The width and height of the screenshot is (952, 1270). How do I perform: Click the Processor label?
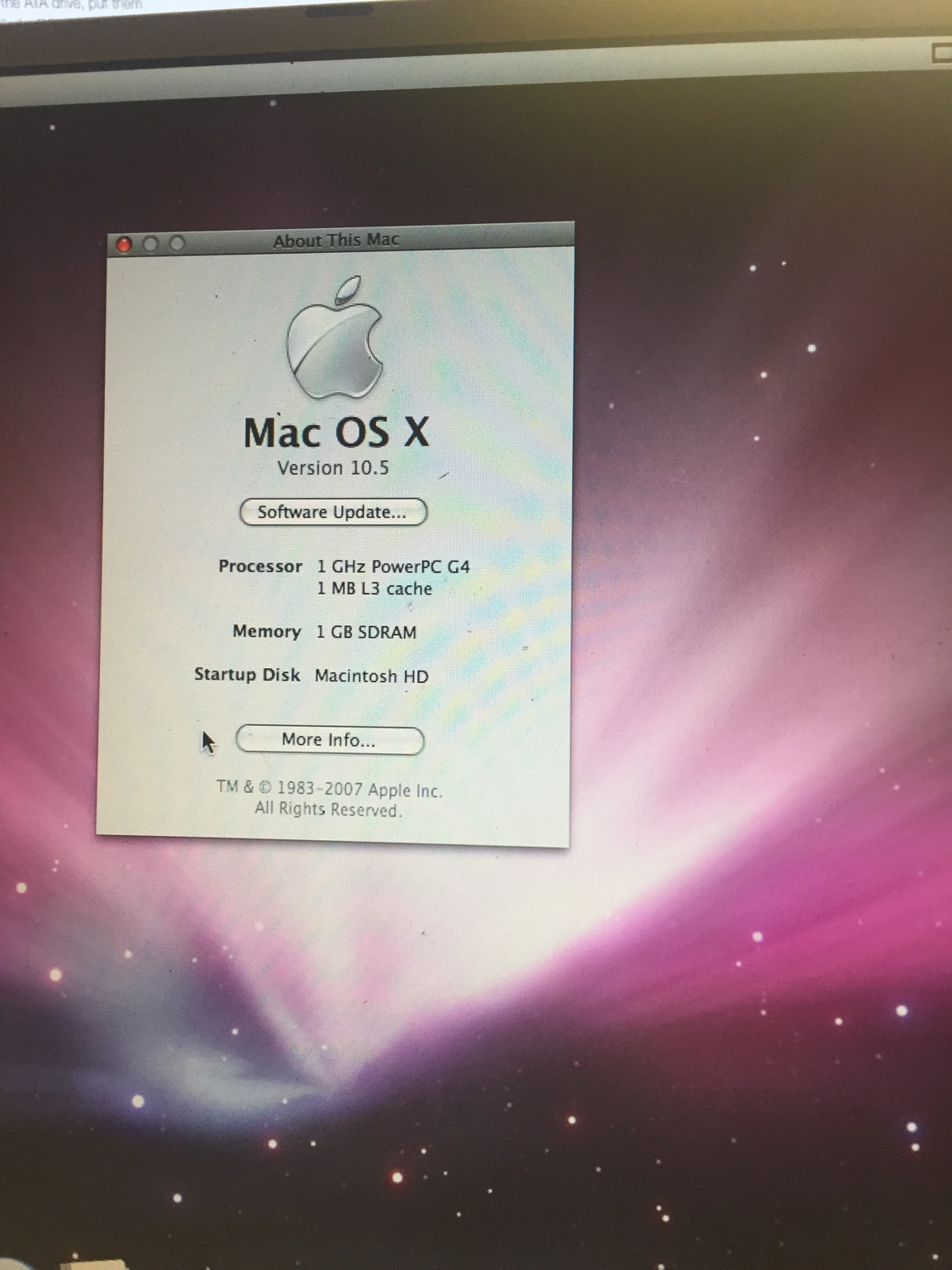pyautogui.click(x=260, y=566)
